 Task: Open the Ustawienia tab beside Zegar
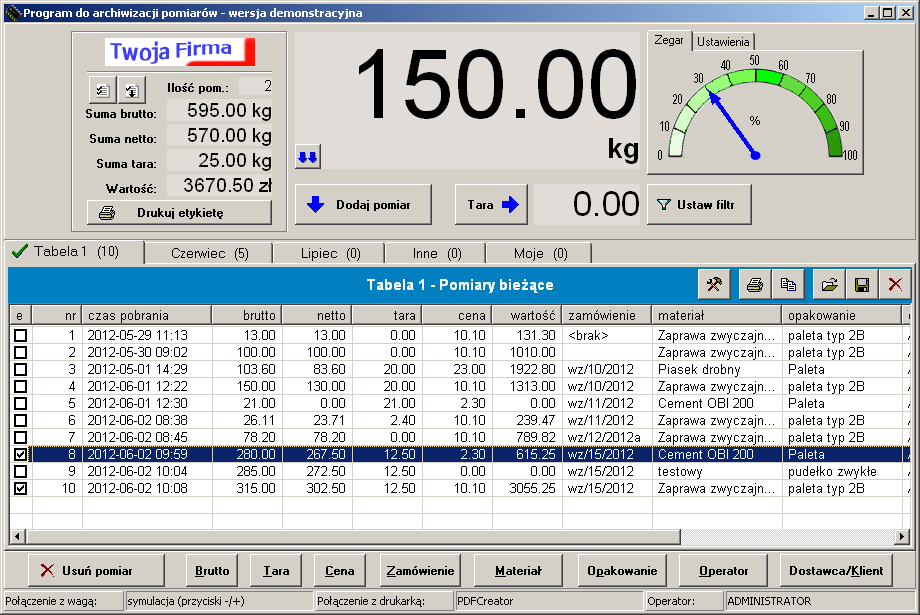pos(724,42)
